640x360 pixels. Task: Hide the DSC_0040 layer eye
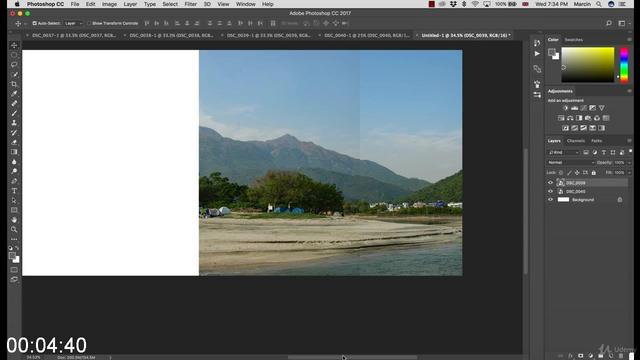(550, 191)
